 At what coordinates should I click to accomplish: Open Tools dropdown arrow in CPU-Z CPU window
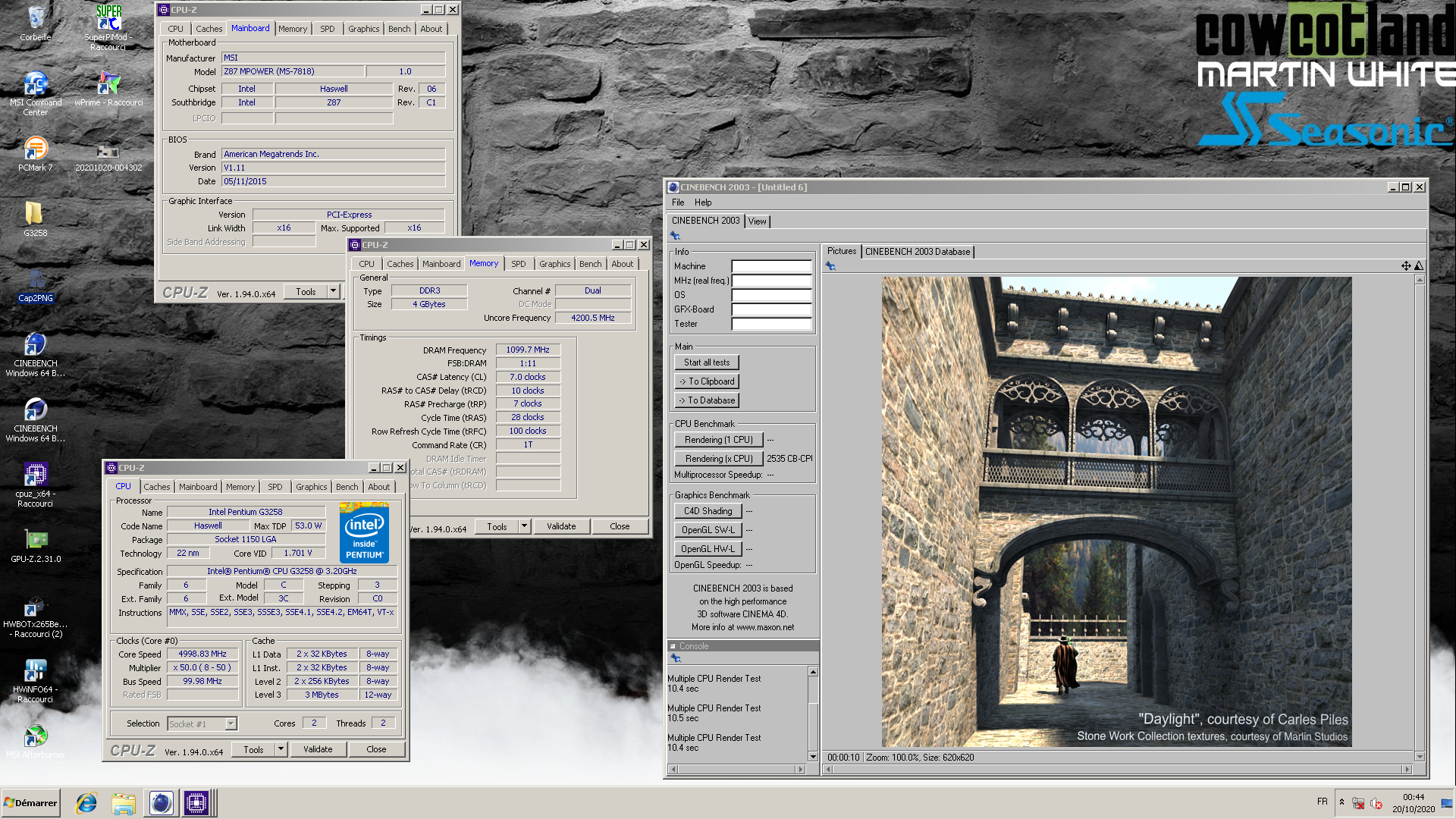pyautogui.click(x=281, y=749)
